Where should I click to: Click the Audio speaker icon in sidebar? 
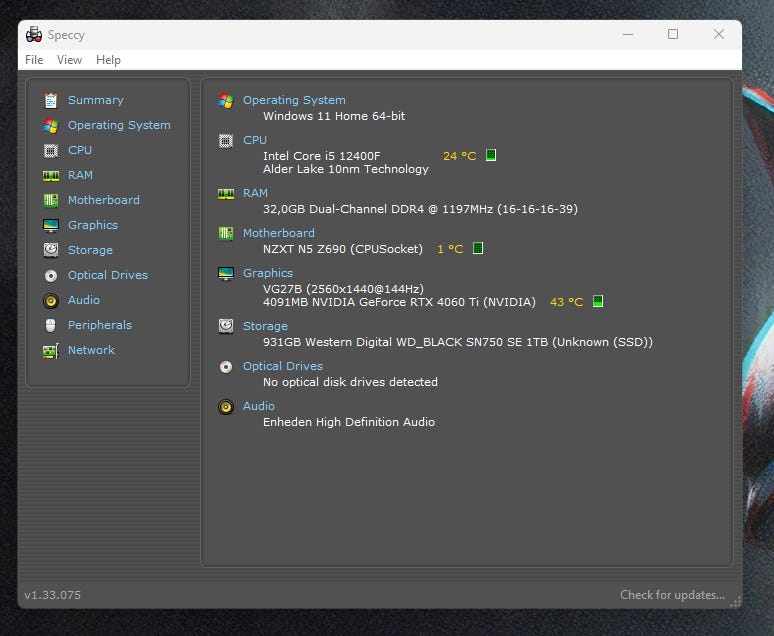click(50, 300)
